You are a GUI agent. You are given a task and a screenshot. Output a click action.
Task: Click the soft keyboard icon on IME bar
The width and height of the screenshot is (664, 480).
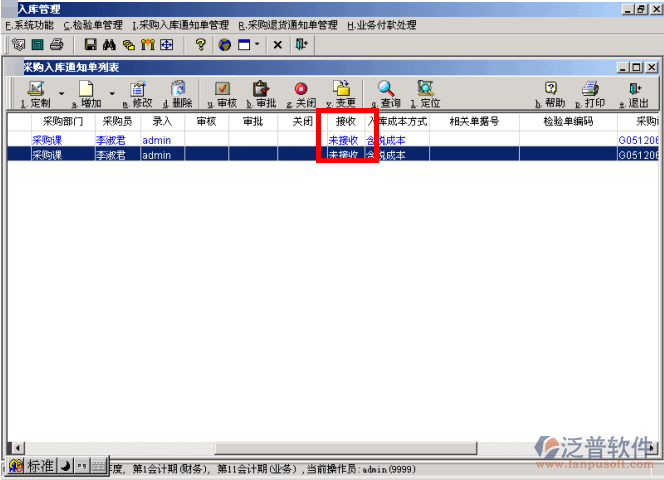coord(98,466)
